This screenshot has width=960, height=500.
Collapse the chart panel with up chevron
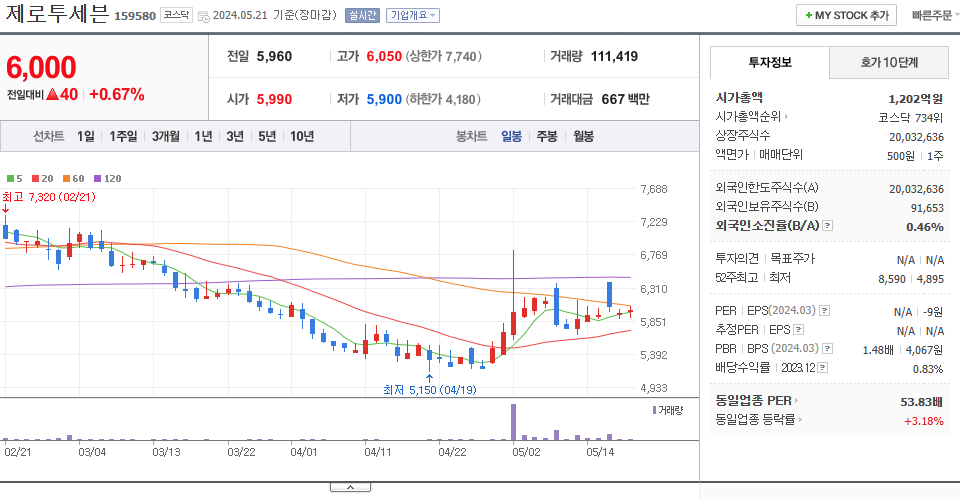[350, 487]
